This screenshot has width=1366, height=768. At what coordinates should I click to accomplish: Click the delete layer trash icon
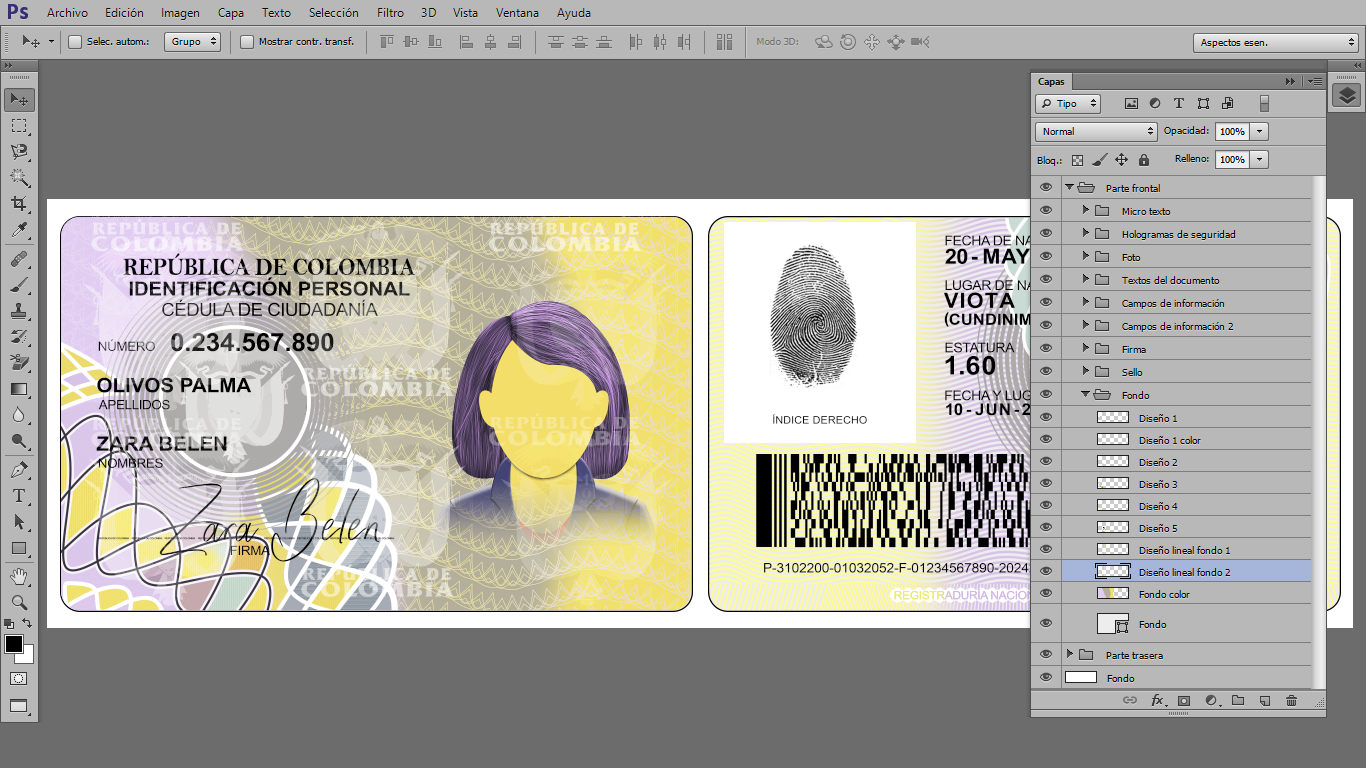point(1291,701)
